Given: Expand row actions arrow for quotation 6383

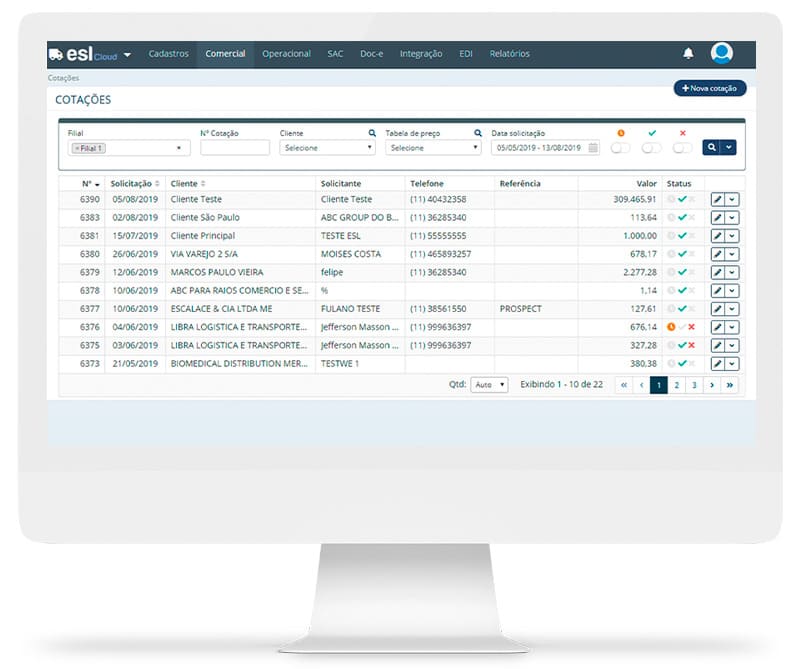Looking at the screenshot, I should point(732,218).
